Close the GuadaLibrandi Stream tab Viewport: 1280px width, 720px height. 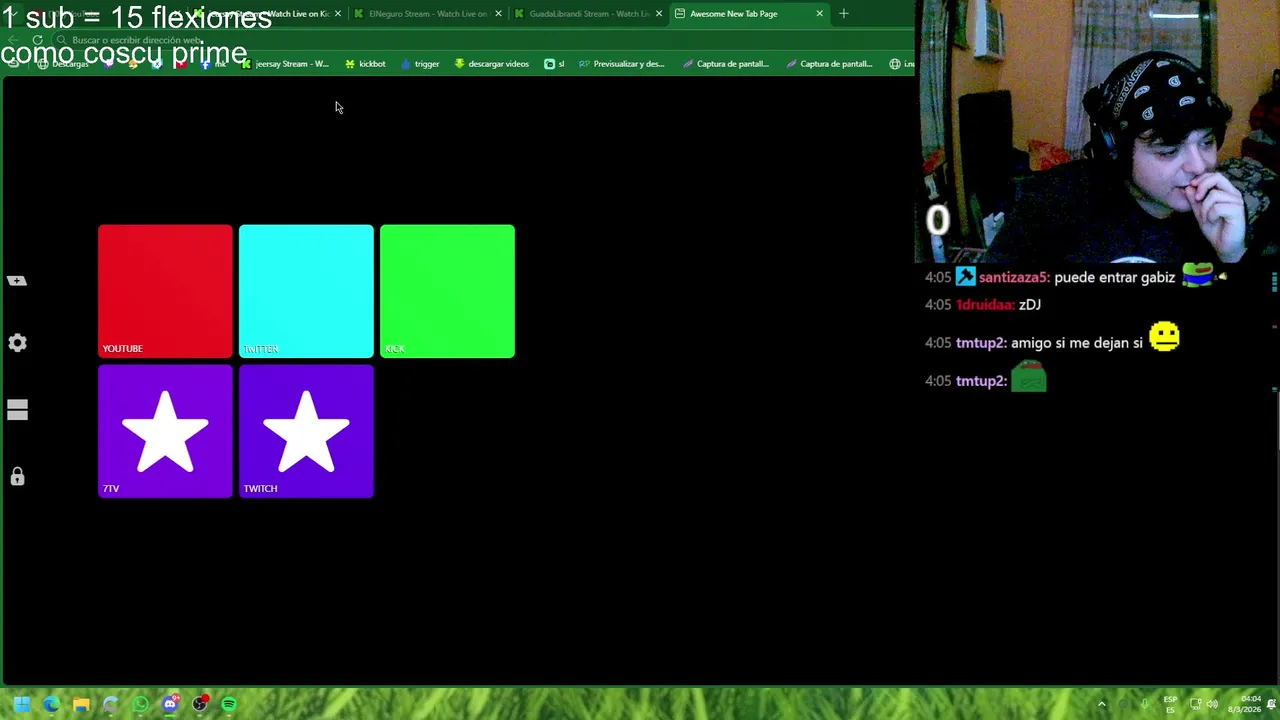pos(659,14)
